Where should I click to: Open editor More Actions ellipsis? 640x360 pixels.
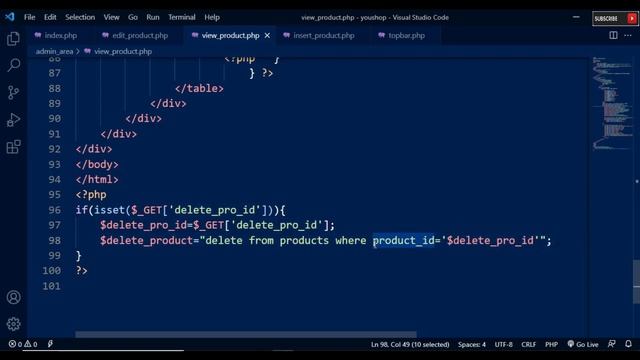[628, 36]
